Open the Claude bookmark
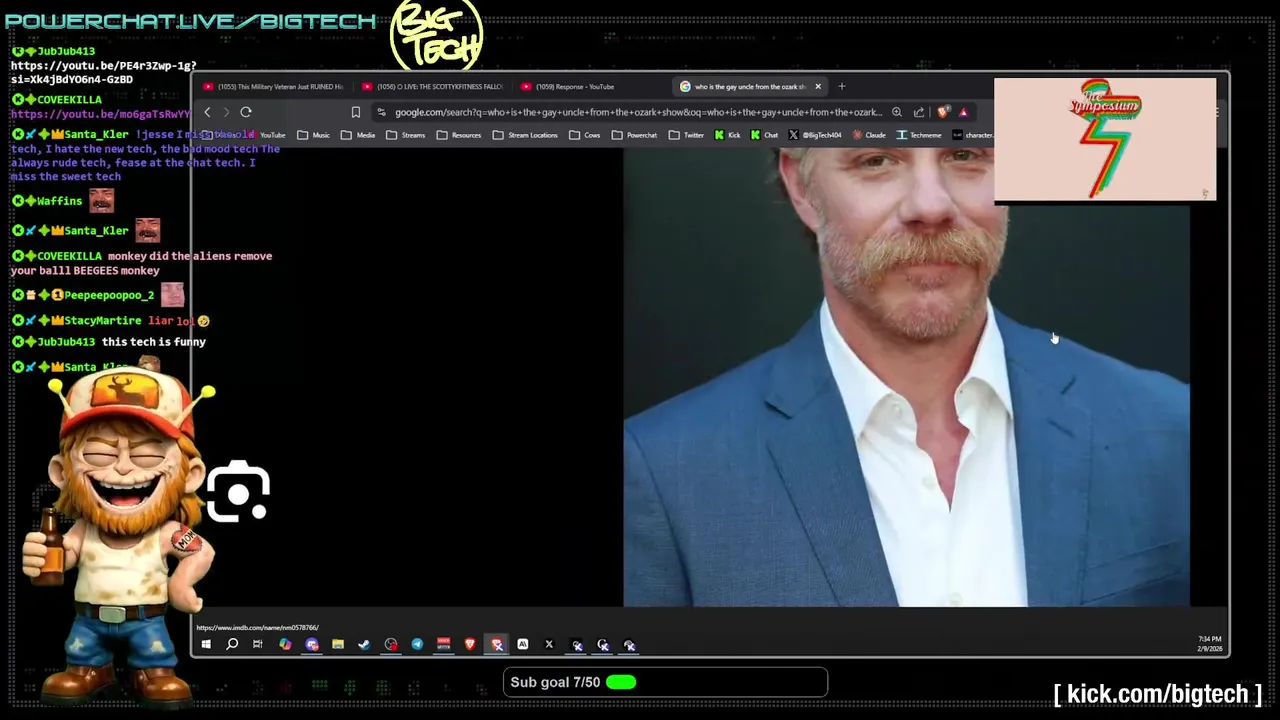This screenshot has width=1280, height=720. pyautogui.click(x=870, y=135)
